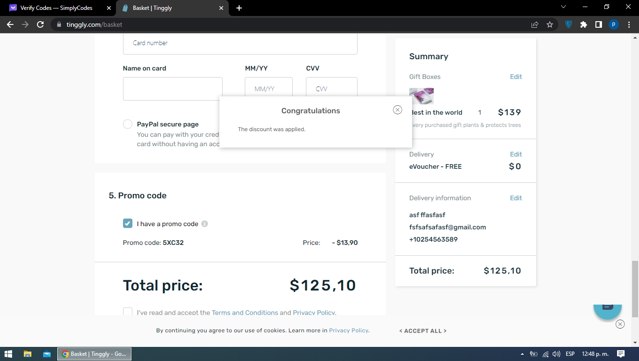639x361 pixels.
Task: Open the taskbar clock 12:48 p. m.
Action: coord(595,354)
